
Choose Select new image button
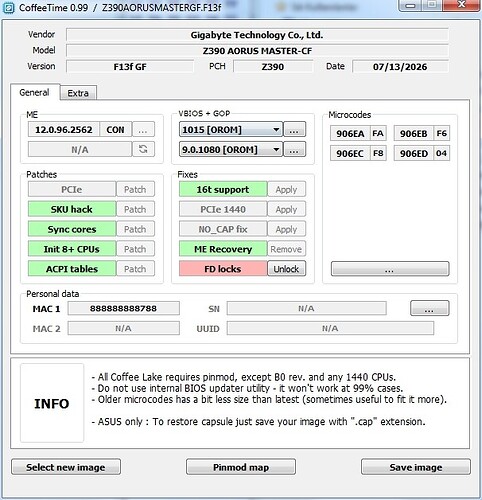(x=66, y=467)
